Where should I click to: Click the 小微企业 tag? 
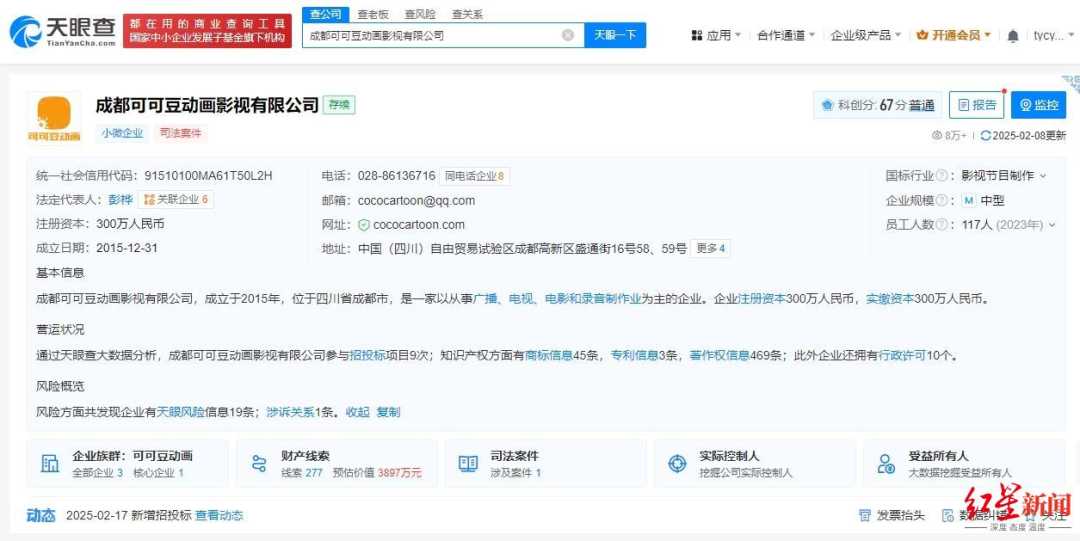pos(123,134)
